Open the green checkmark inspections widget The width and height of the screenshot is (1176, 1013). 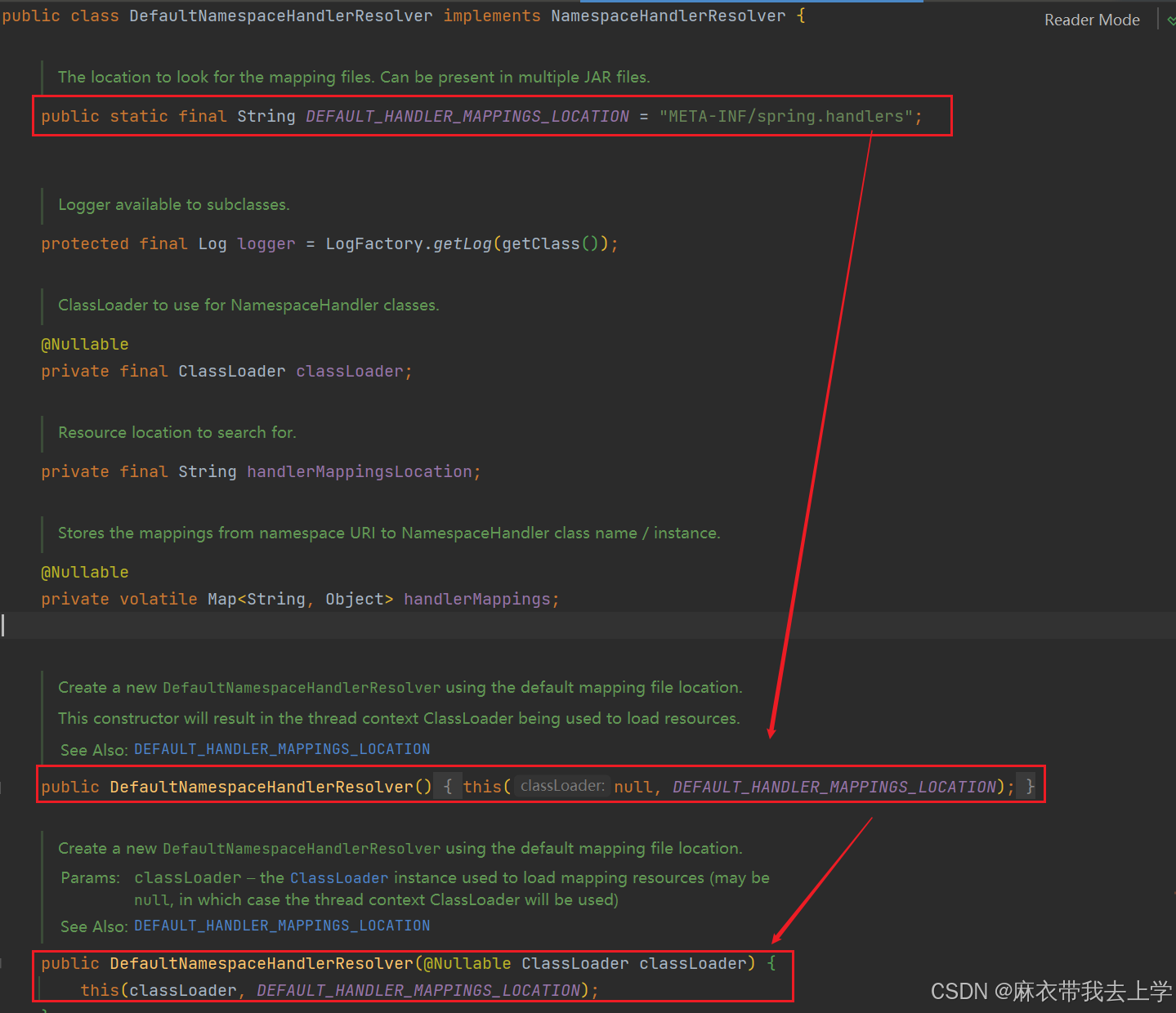[1170, 20]
